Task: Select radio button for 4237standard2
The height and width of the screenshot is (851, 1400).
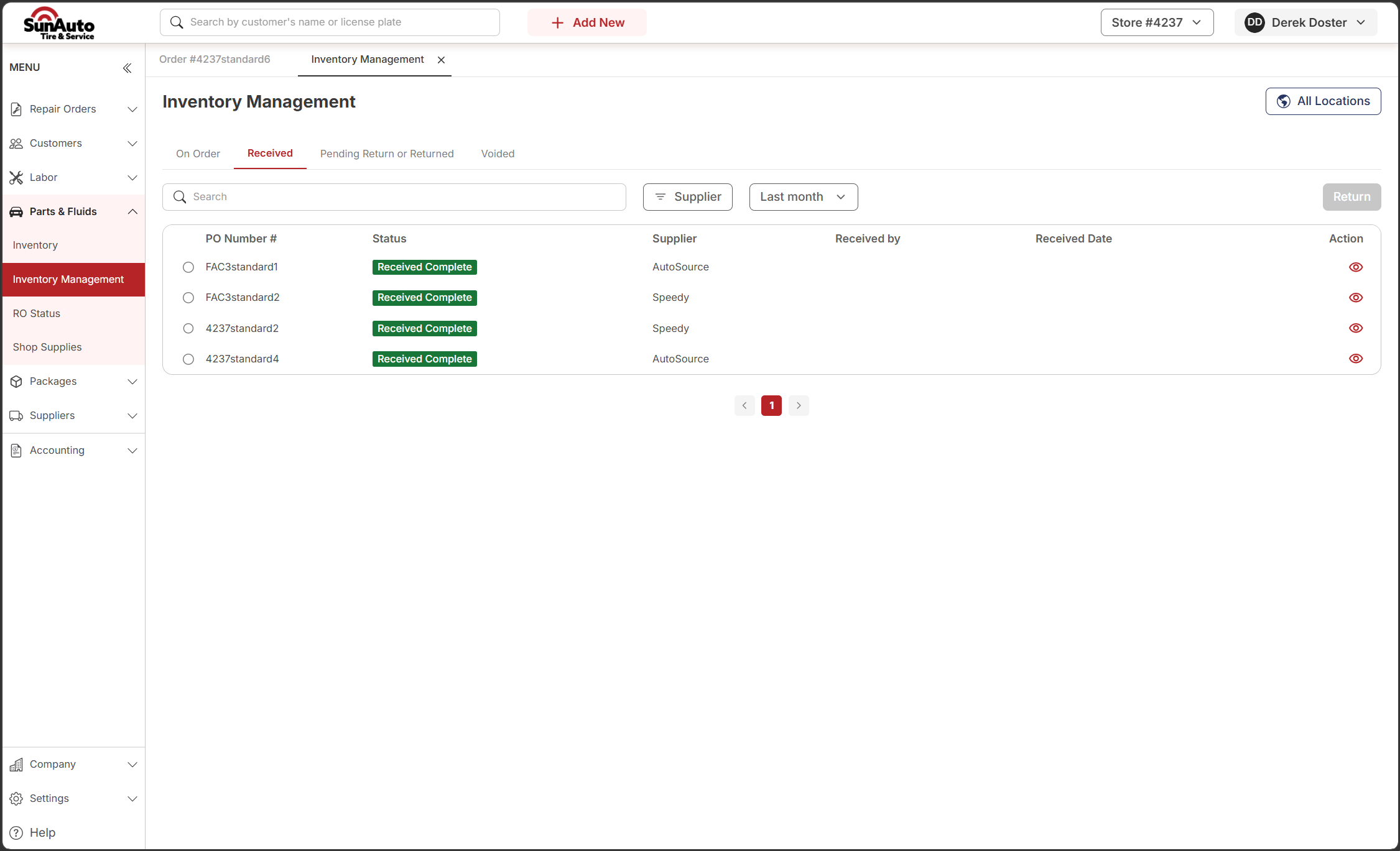Action: [188, 329]
